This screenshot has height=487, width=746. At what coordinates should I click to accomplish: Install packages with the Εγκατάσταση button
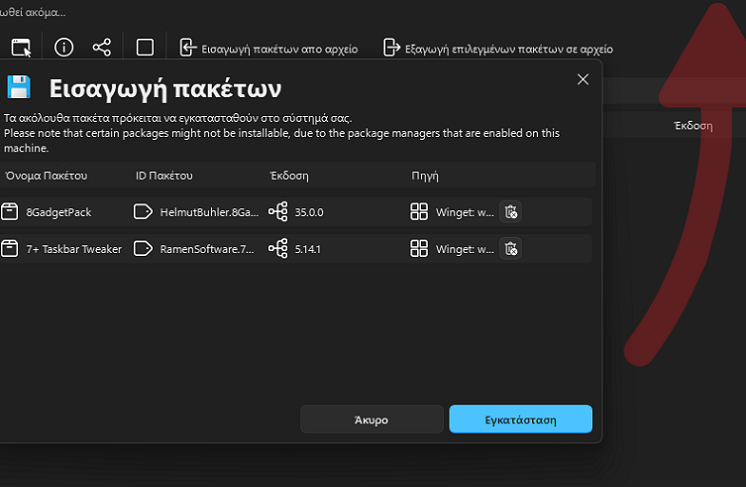coord(520,419)
